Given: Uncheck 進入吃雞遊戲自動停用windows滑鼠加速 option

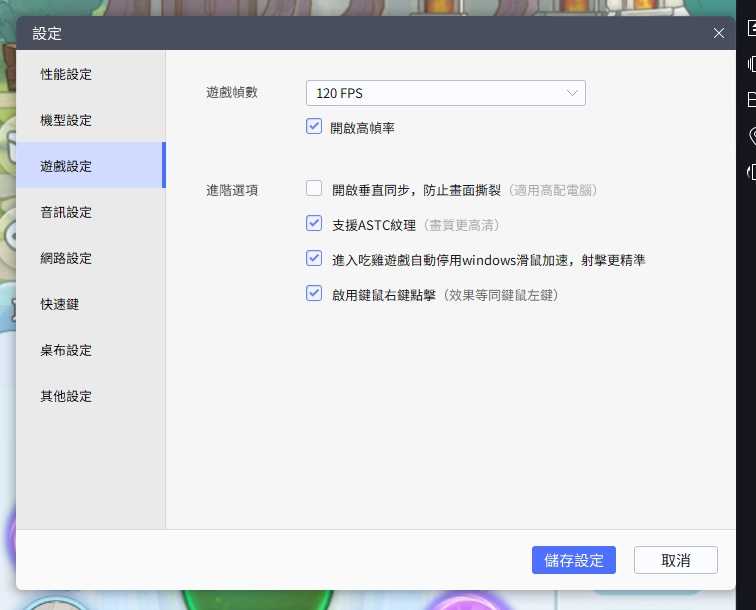Looking at the screenshot, I should click(x=314, y=258).
